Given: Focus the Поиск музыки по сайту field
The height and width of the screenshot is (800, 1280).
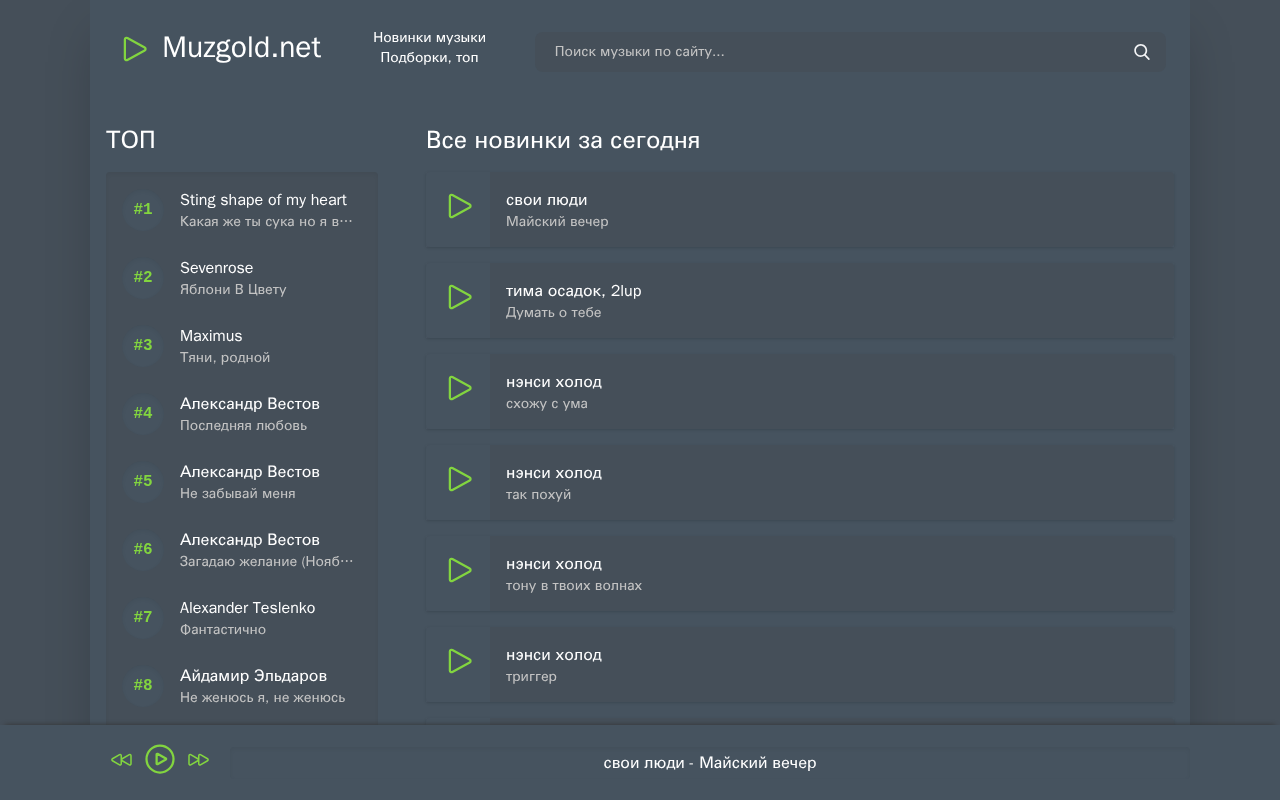Looking at the screenshot, I should pos(850,52).
